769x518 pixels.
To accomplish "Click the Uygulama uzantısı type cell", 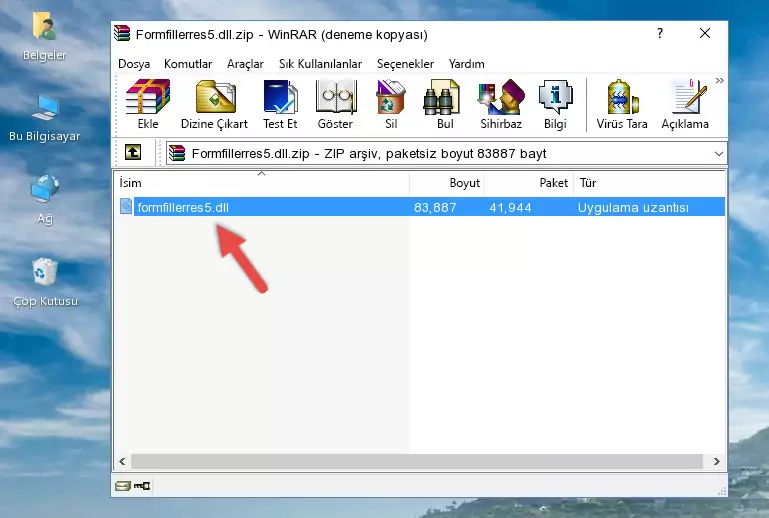I will click(633, 207).
